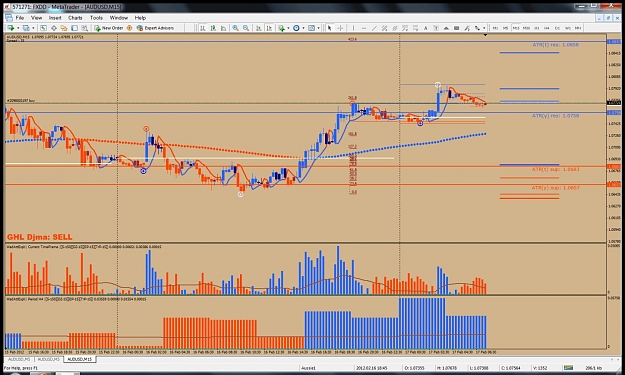This screenshot has height=375, width=625.
Task: Click the chart shift triangle marker
Action: coord(485,35)
